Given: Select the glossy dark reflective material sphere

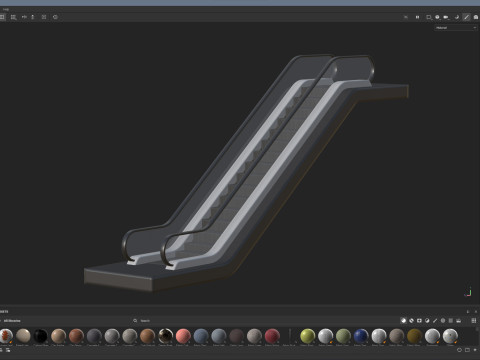Looking at the screenshot, I should click(x=165, y=336).
